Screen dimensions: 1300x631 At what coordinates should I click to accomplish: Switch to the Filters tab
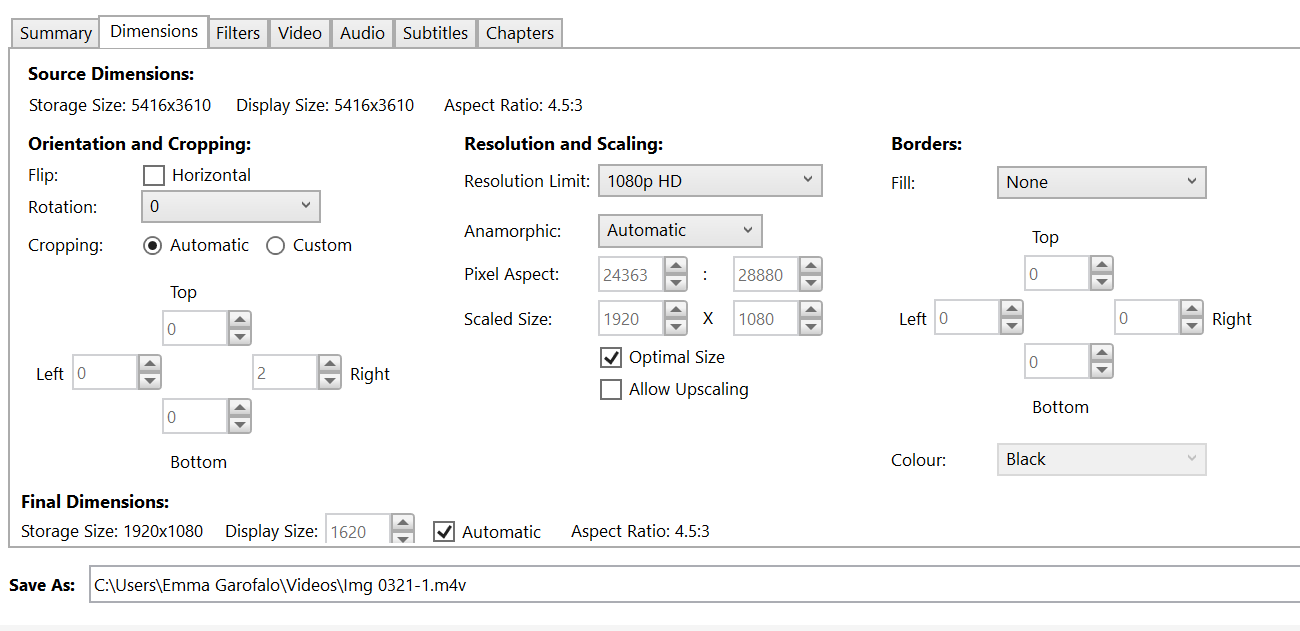238,33
